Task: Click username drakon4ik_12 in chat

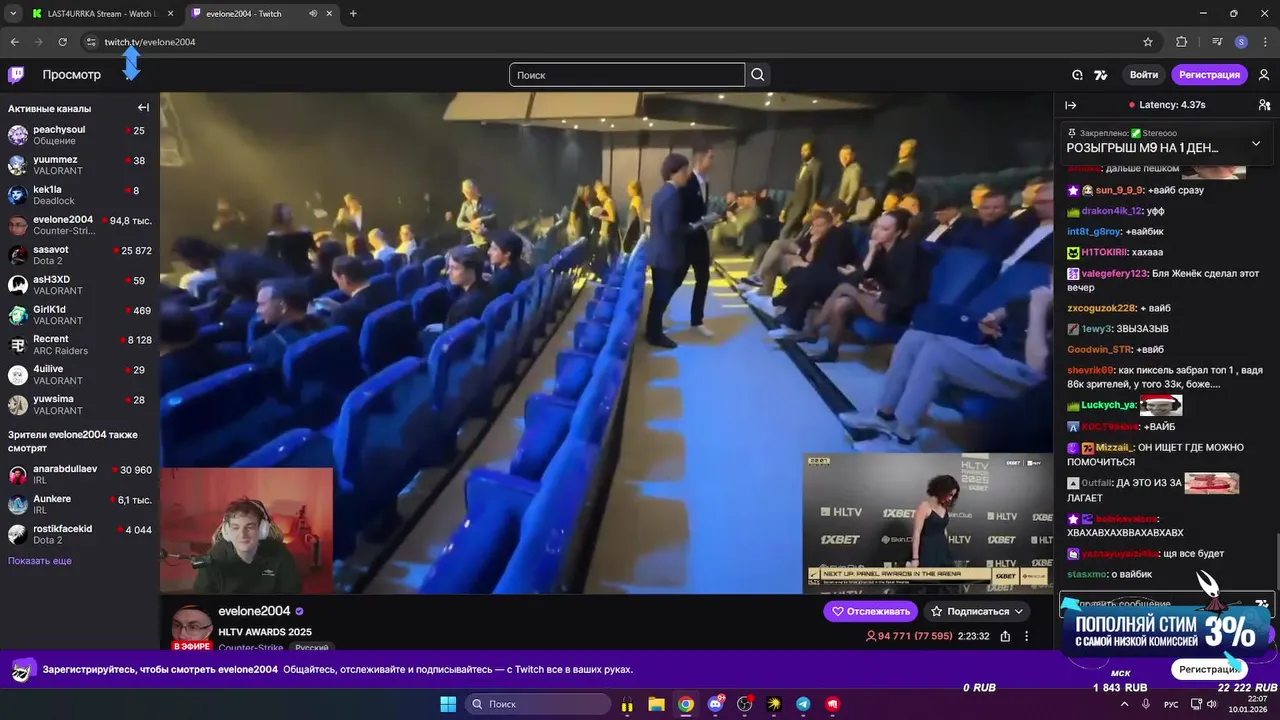Action: pyautogui.click(x=1112, y=211)
